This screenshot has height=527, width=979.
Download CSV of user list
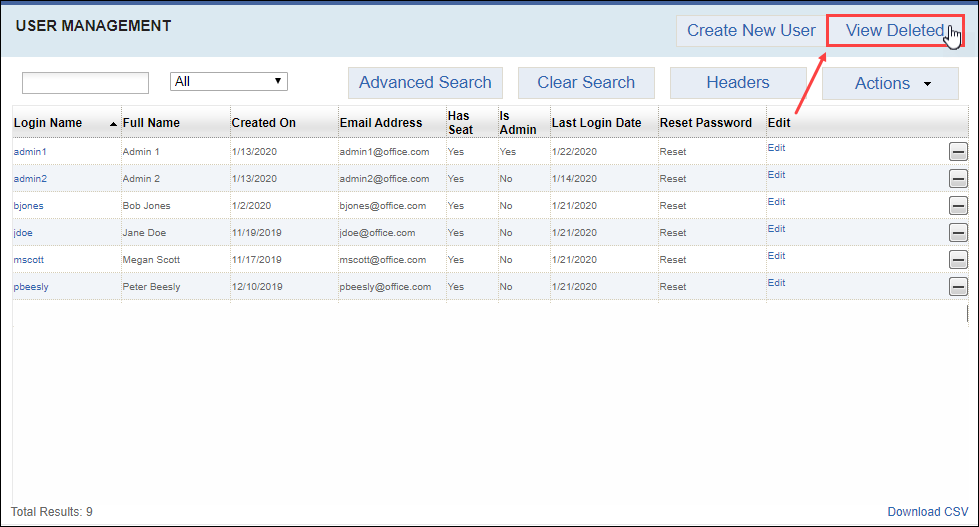tap(928, 512)
